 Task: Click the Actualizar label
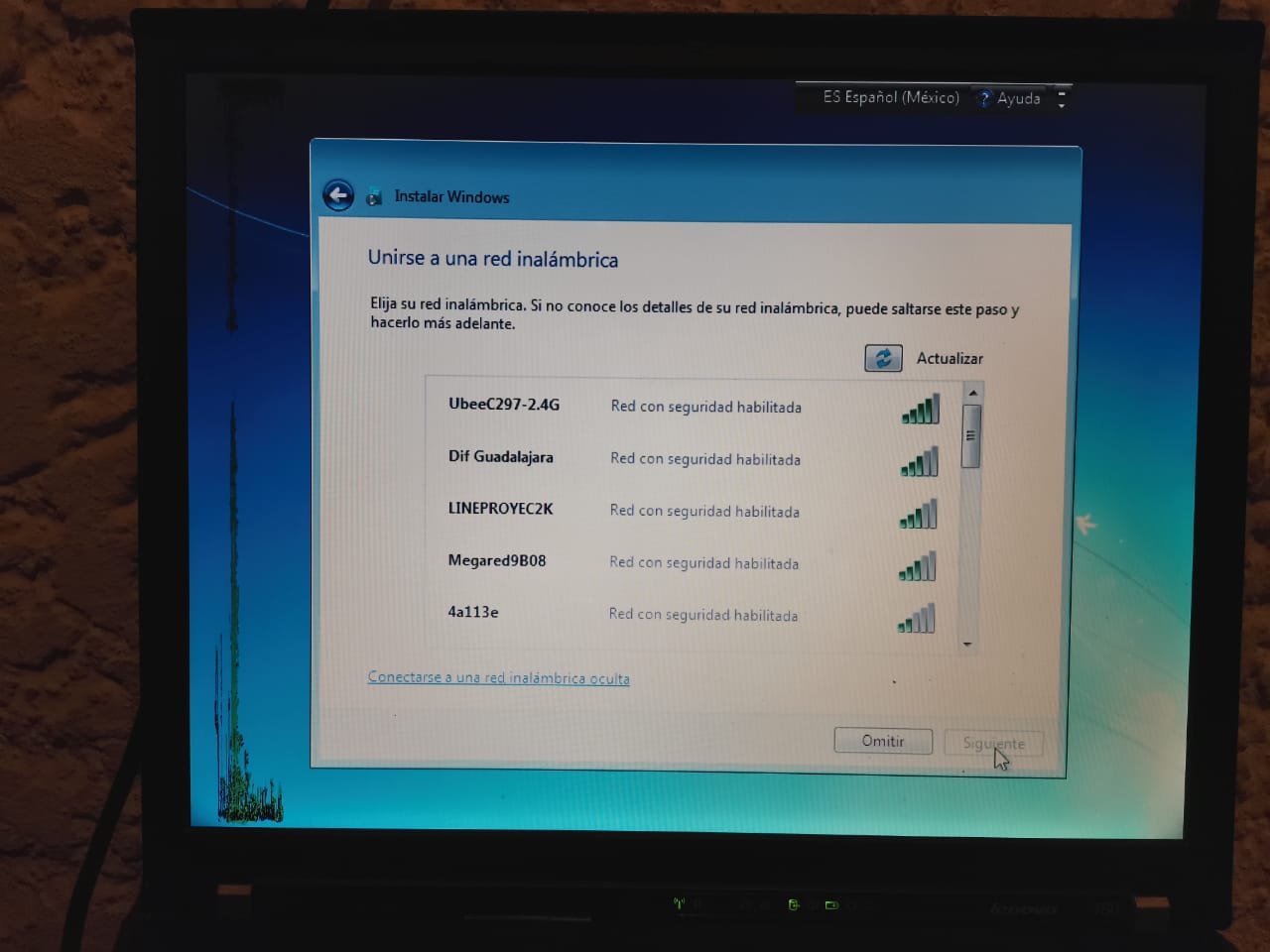click(950, 358)
